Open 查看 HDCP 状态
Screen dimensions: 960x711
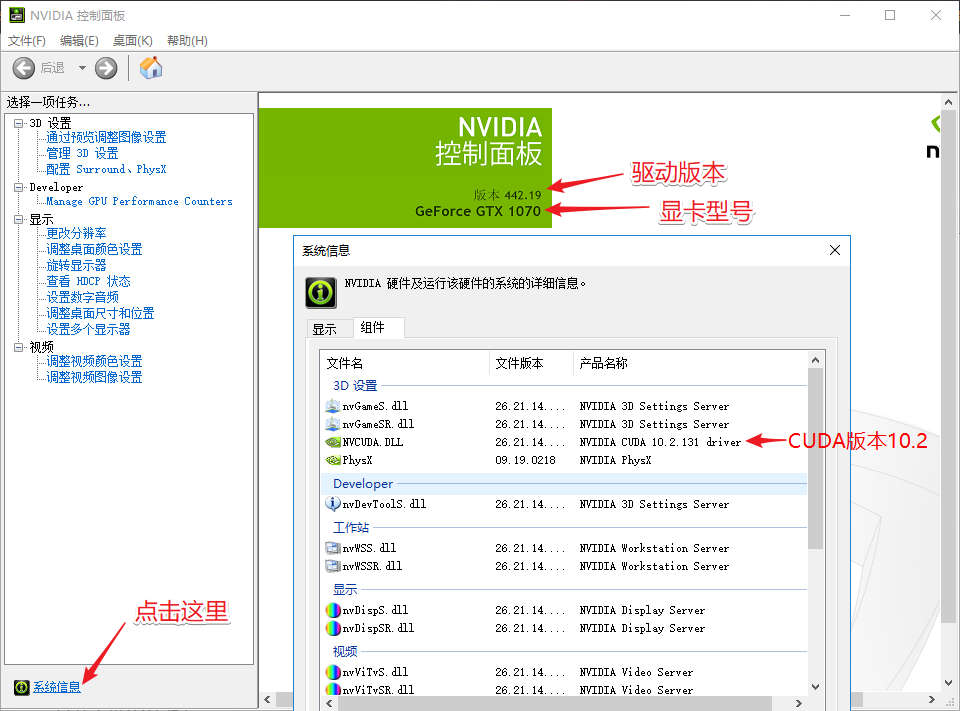[89, 281]
